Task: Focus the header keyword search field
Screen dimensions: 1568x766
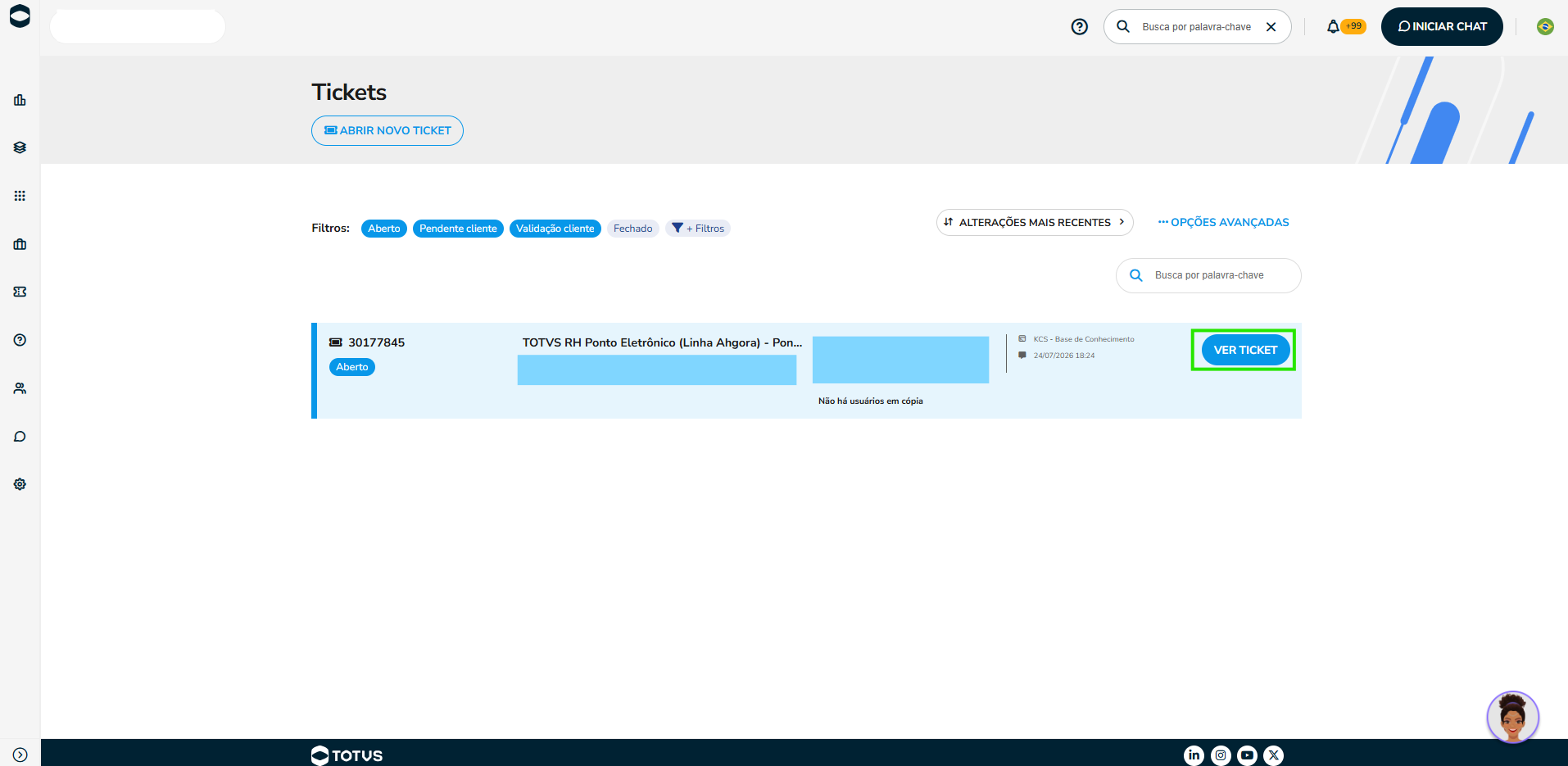Action: click(x=1197, y=27)
